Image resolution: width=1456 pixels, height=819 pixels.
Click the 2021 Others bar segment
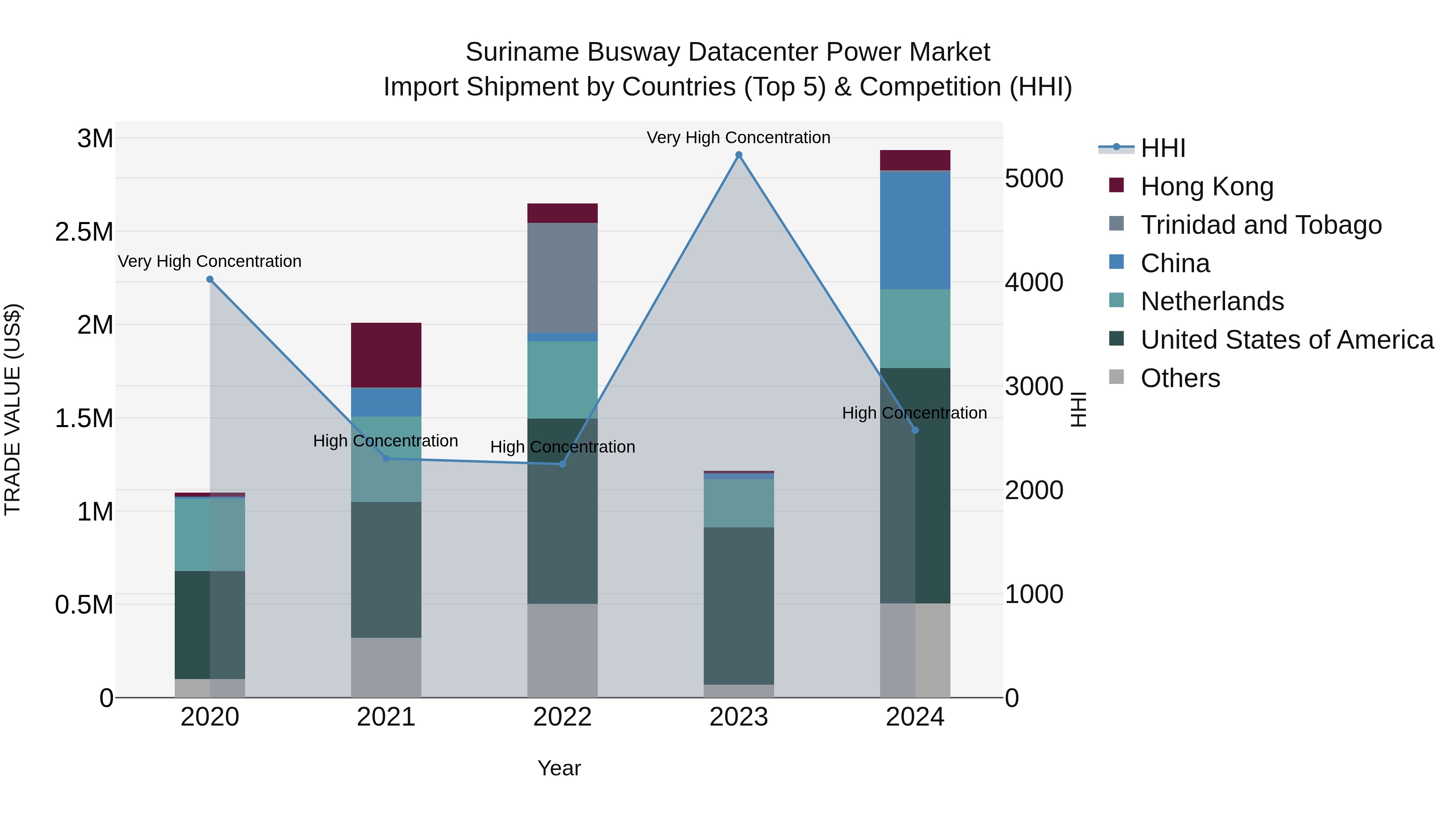pos(386,667)
